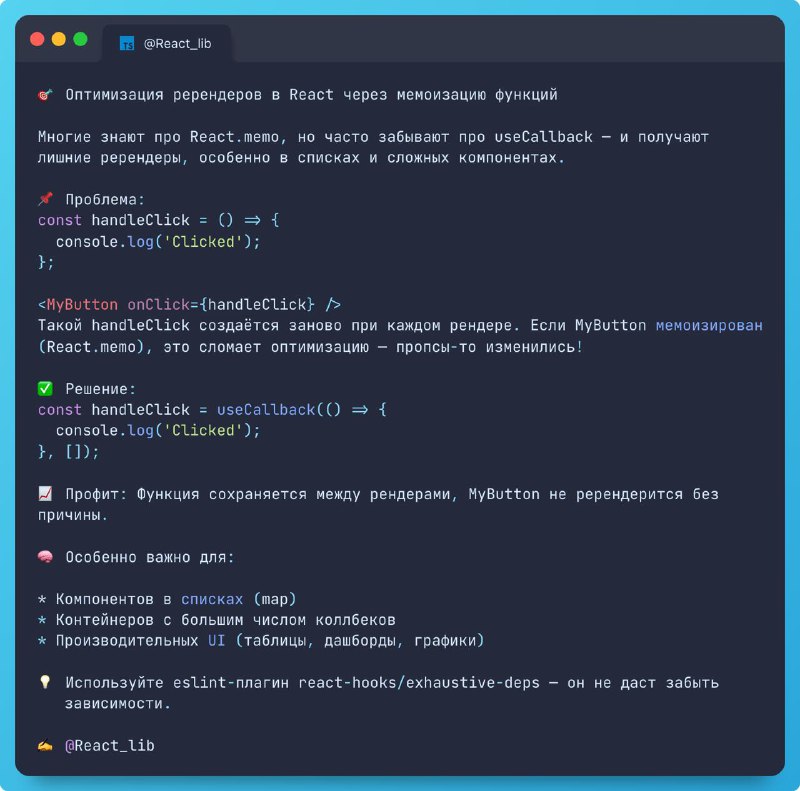Screen dimensions: 800x791
Task: Click the red close window dot
Action: pyautogui.click(x=37, y=39)
